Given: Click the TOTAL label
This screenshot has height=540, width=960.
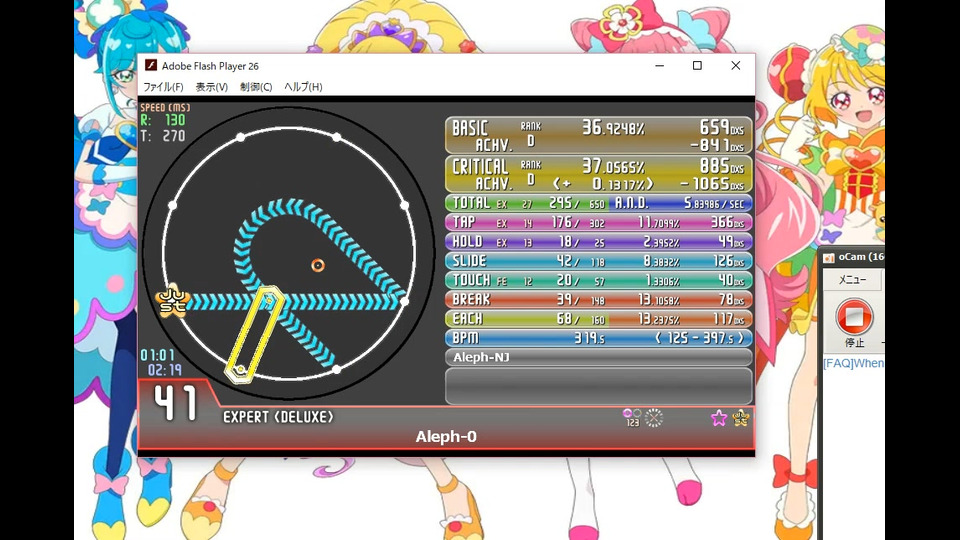Looking at the screenshot, I should point(471,203).
